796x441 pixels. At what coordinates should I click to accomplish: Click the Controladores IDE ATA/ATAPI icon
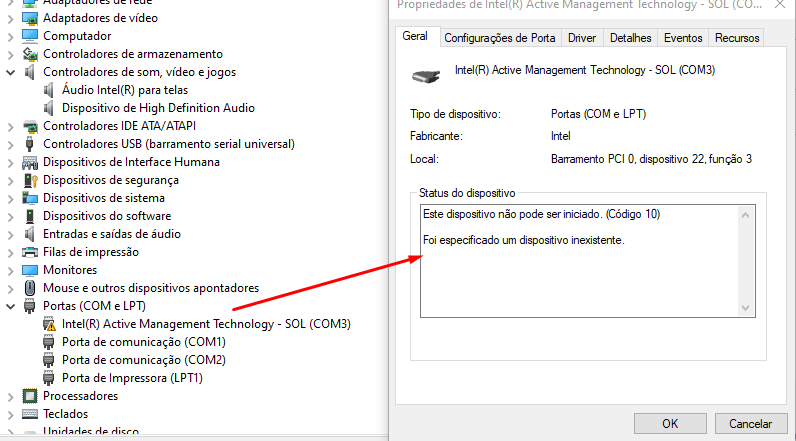pyautogui.click(x=30, y=126)
